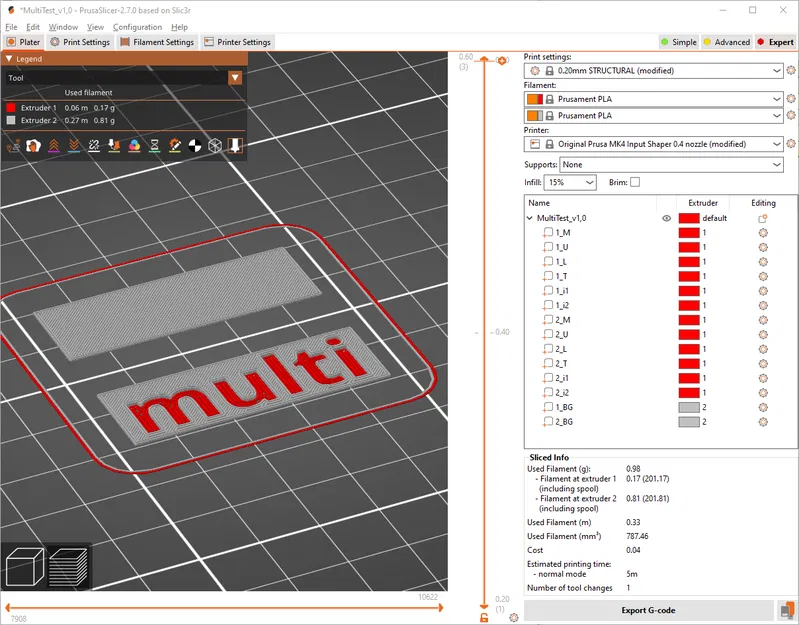Toggle visibility eye for MultiTest_v1,0

coord(667,218)
